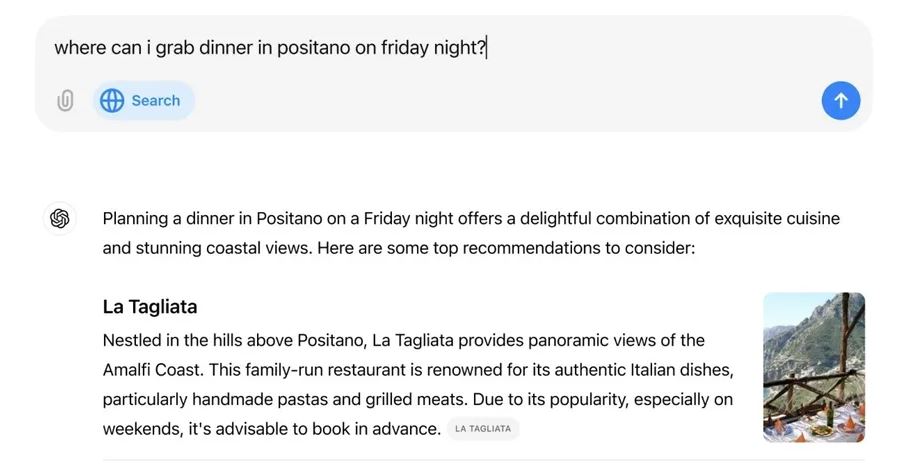Toggle the Search web mode off
This screenshot has height=464, width=897.
click(x=143, y=101)
